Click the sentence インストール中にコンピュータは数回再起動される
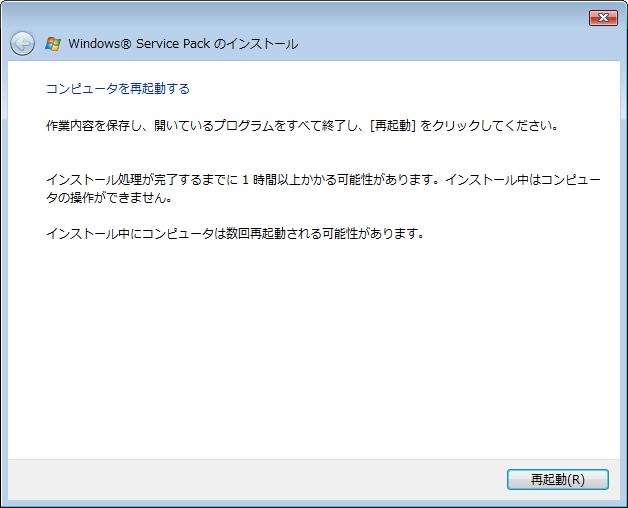The image size is (628, 508). click(x=235, y=233)
